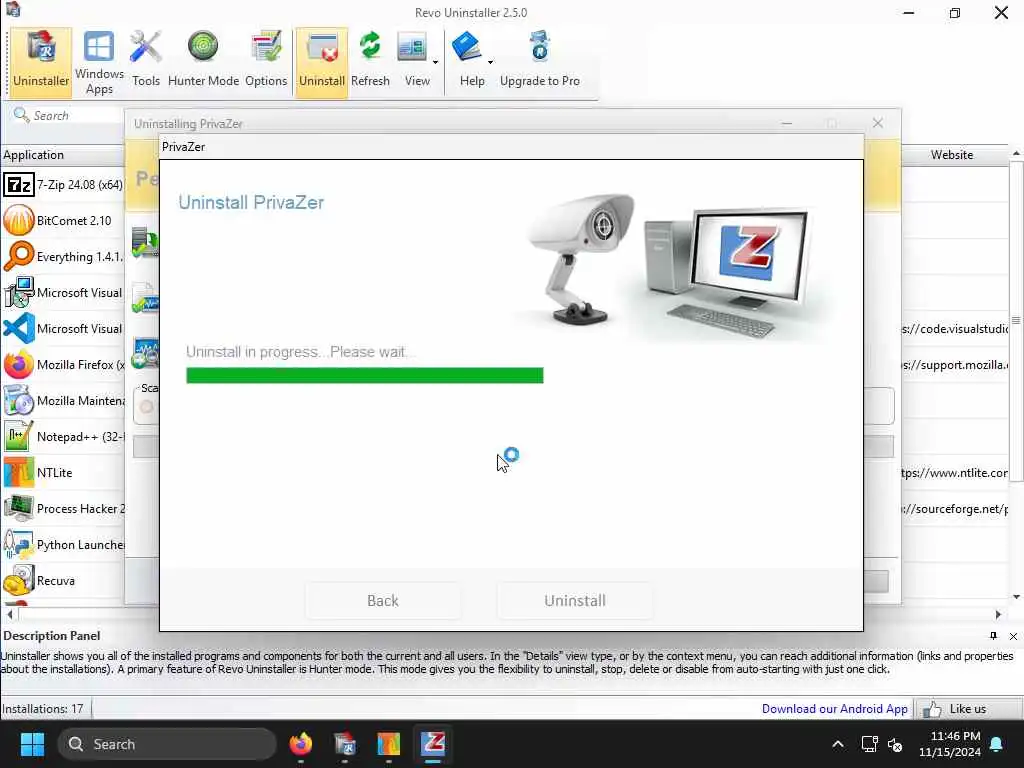Image resolution: width=1024 pixels, height=768 pixels.
Task: Select the Recuva icon
Action: pos(18,581)
